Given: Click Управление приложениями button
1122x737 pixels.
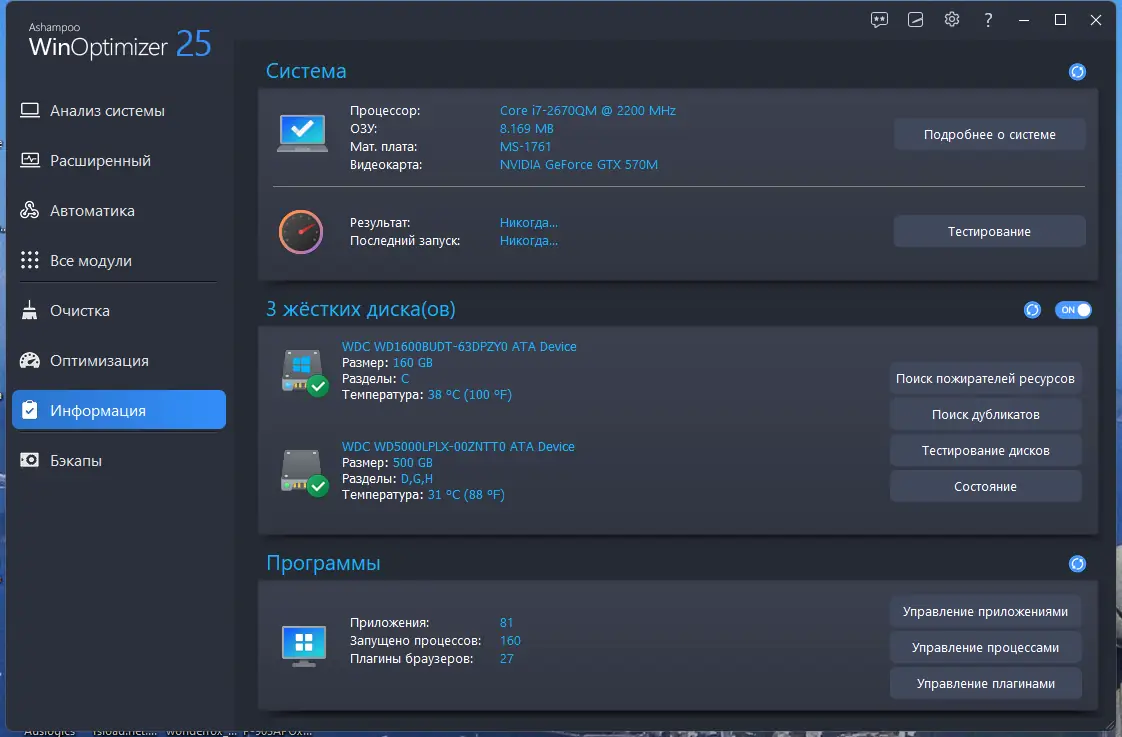Looking at the screenshot, I should 985,612.
